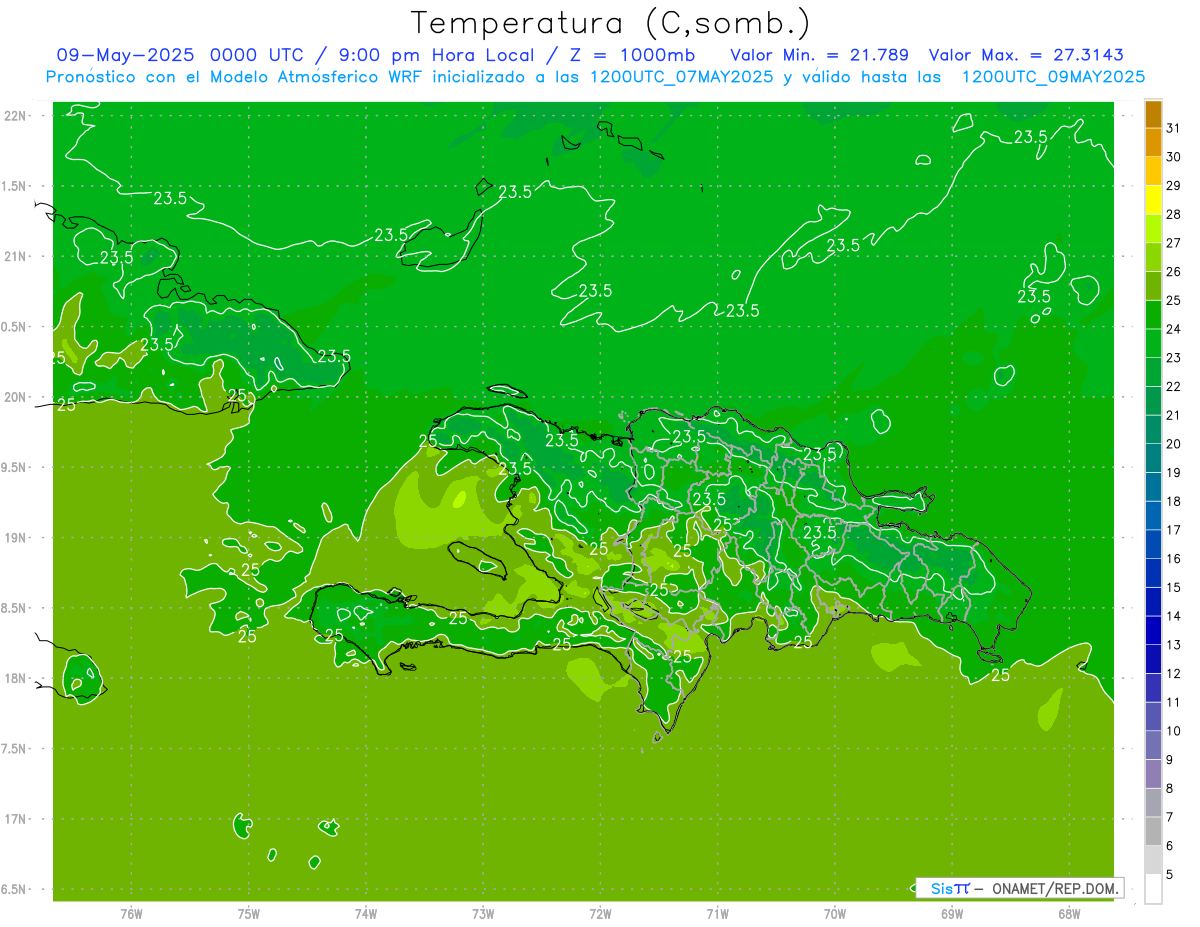Pick the blue color bar segment between 16 and 17
The image size is (1200, 927).
coord(1153,544)
